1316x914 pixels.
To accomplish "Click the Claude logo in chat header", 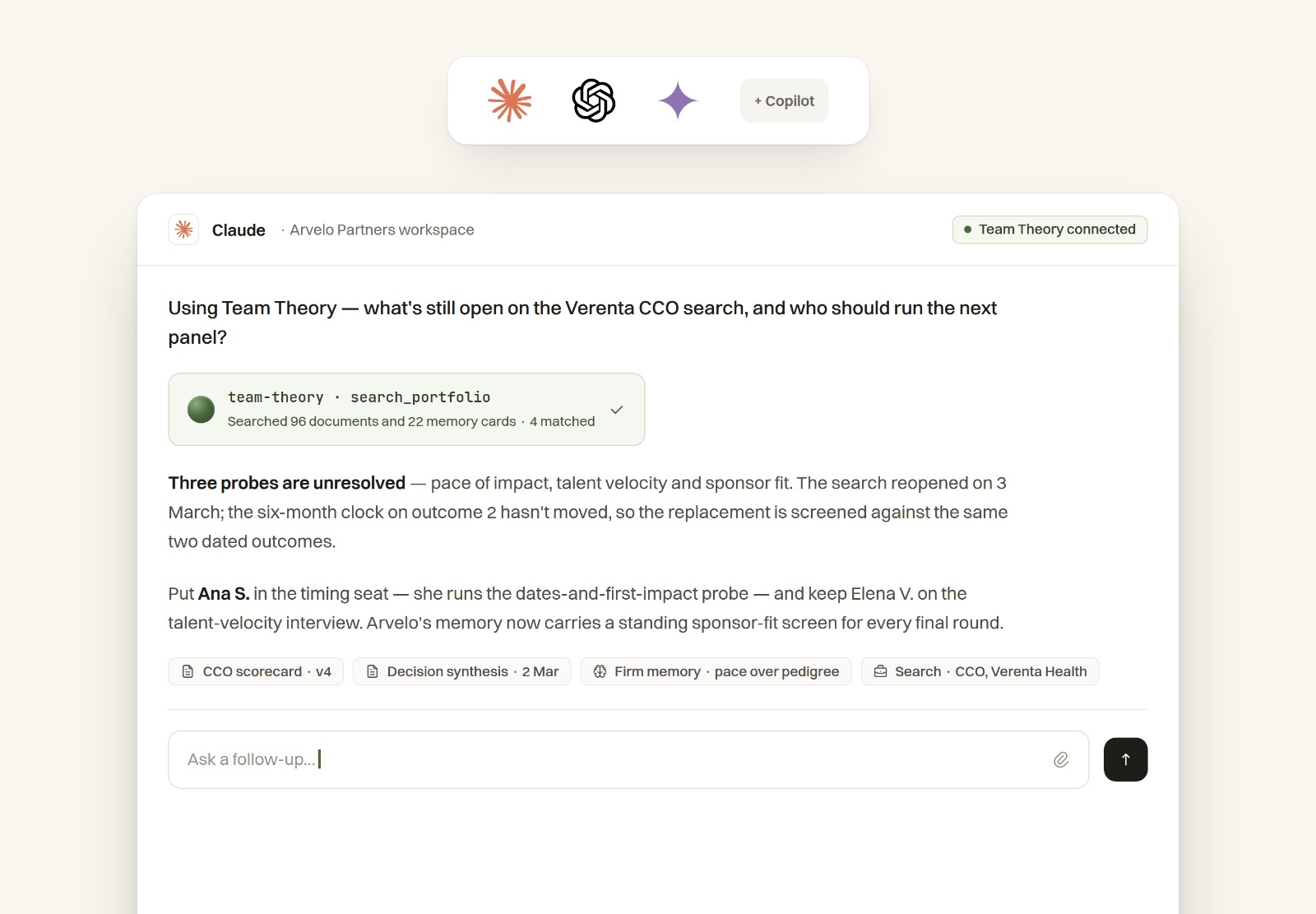I will [x=184, y=230].
